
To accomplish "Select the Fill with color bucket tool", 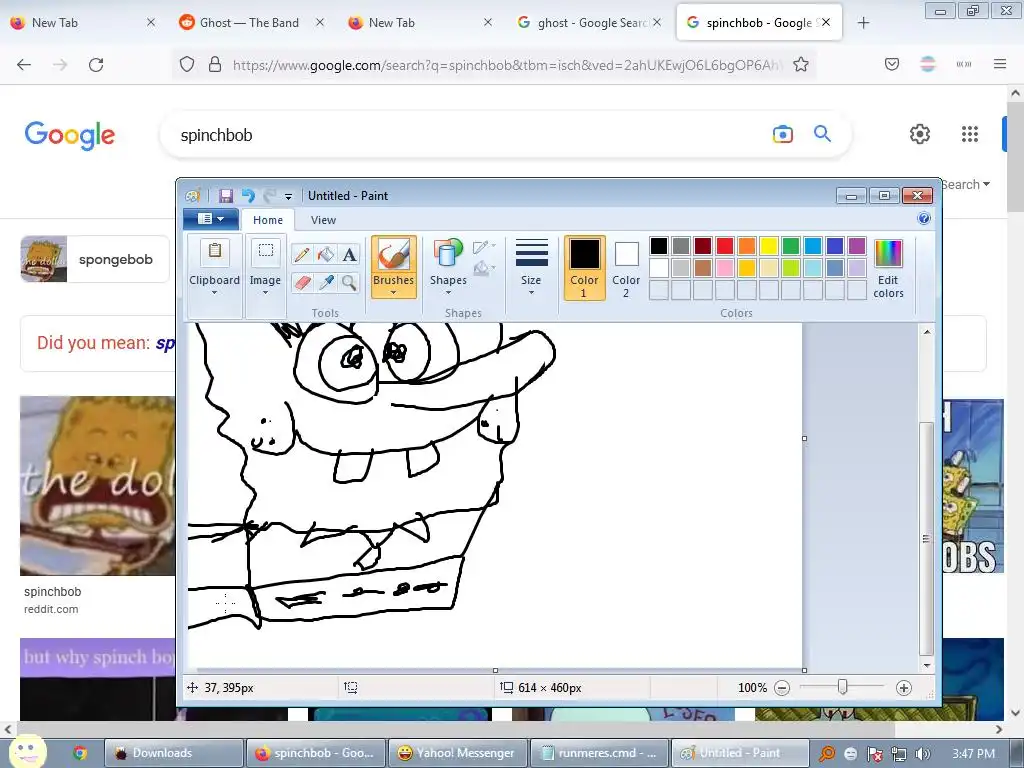I will tap(325, 254).
